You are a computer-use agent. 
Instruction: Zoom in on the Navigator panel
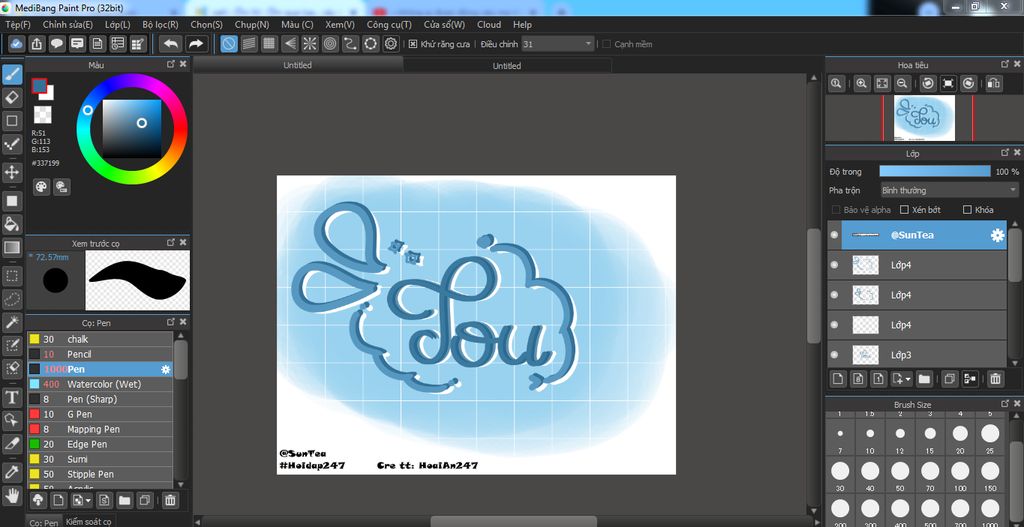tap(861, 84)
